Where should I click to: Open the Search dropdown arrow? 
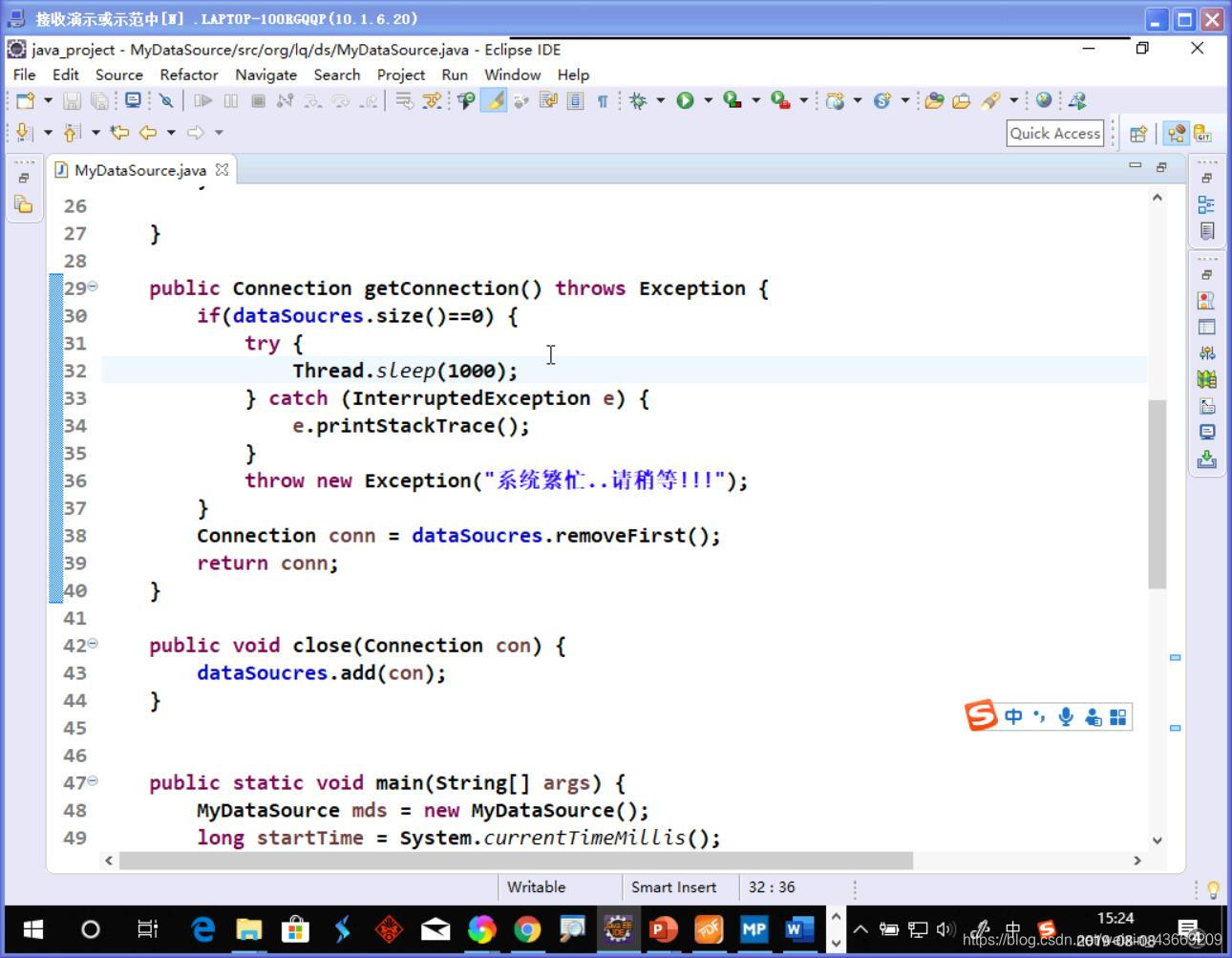(1013, 100)
